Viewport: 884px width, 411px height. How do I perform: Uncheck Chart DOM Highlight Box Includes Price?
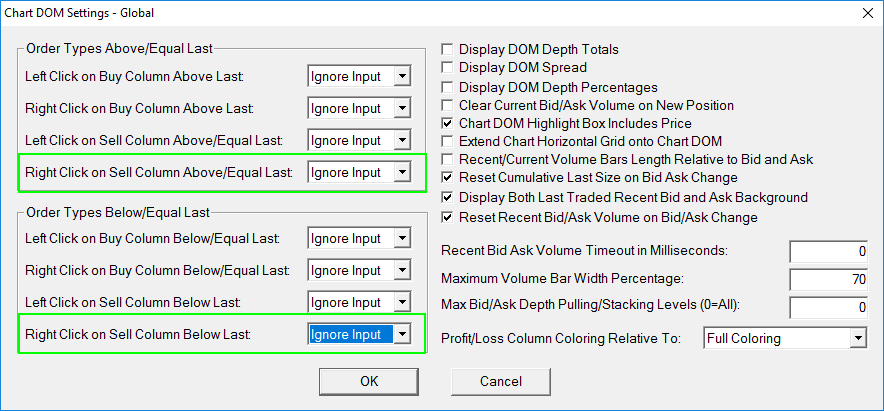pyautogui.click(x=448, y=124)
